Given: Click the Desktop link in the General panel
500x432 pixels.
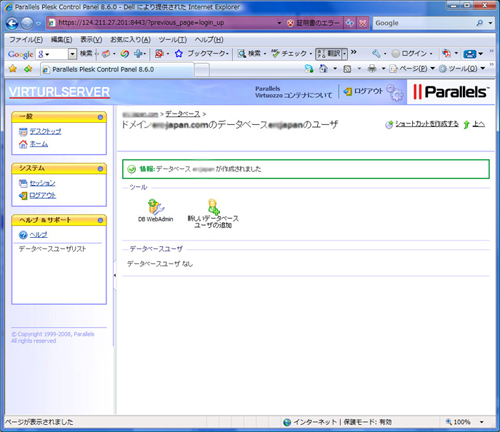Looking at the screenshot, I should pos(45,131).
